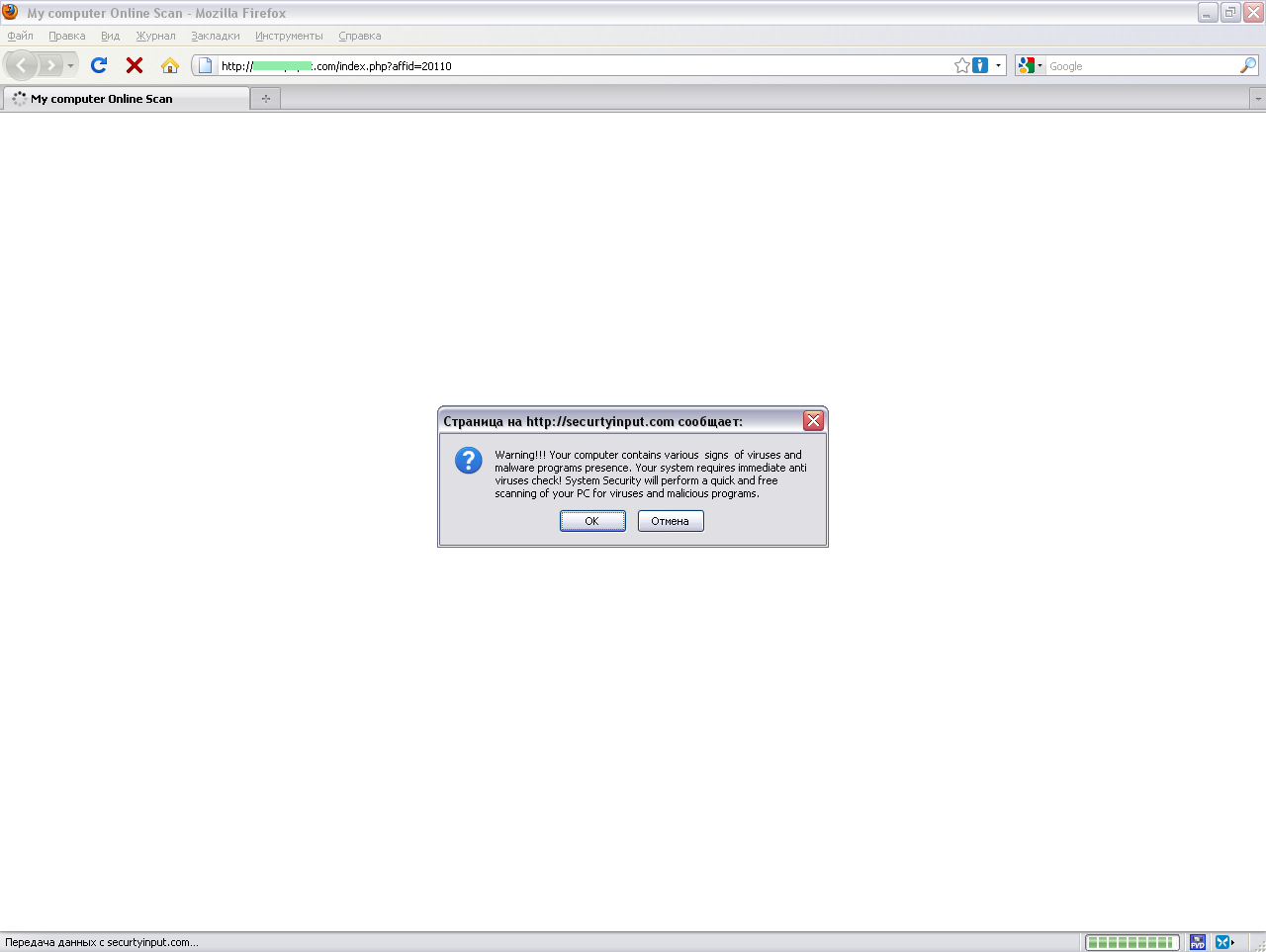This screenshot has width=1266, height=952.
Task: Open the Справка menu
Action: [x=360, y=36]
